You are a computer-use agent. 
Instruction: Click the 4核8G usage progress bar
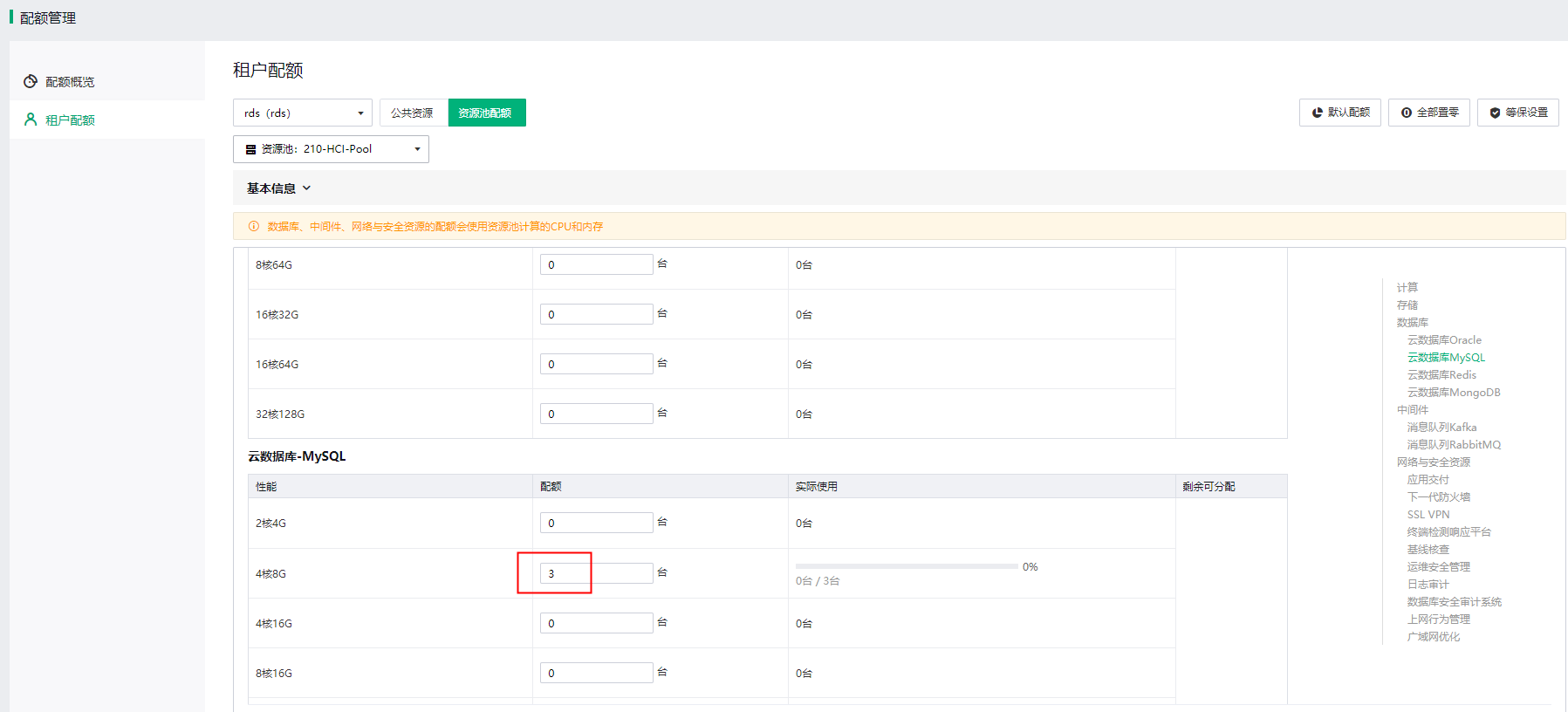tap(906, 566)
